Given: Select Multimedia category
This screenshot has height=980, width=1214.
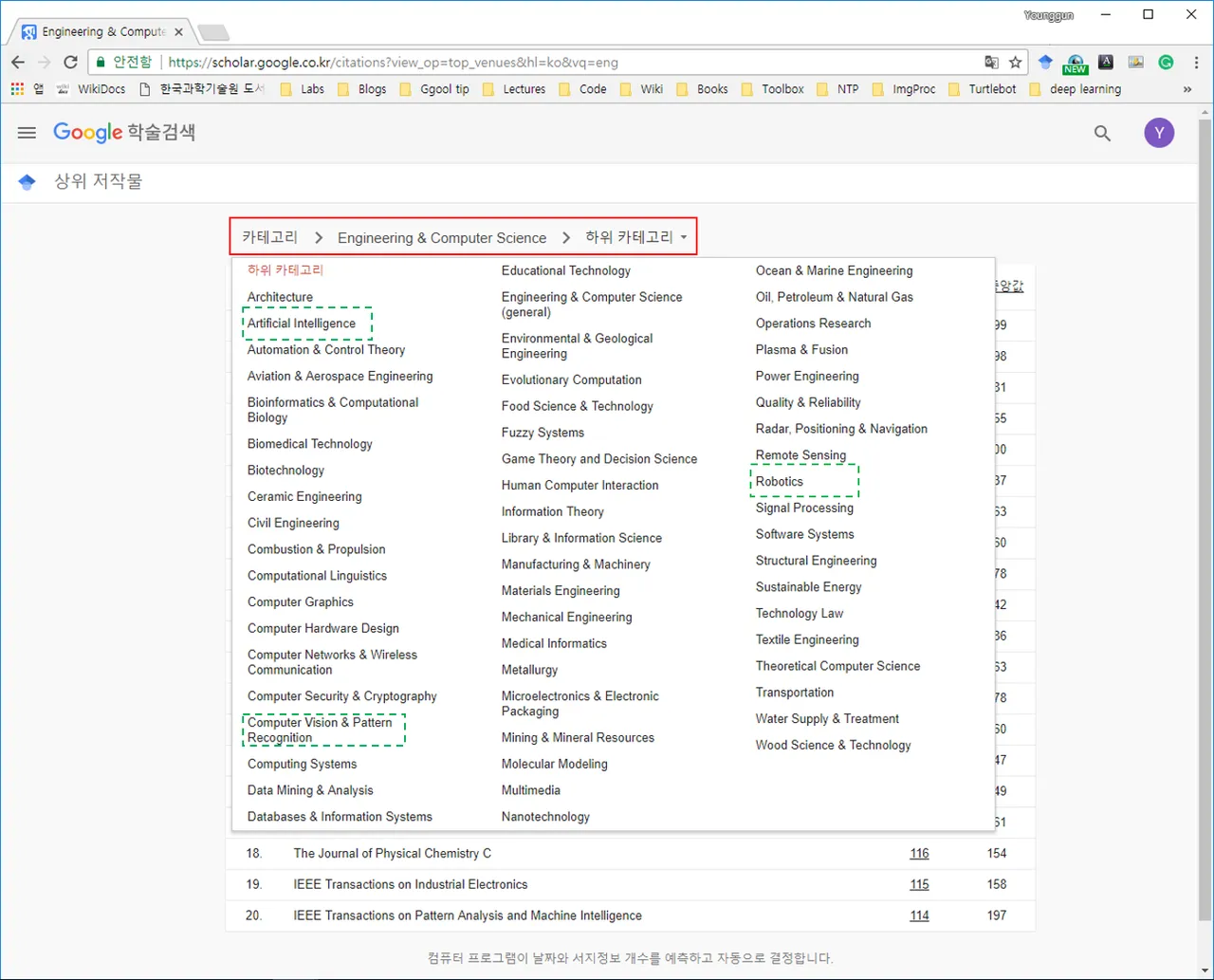Looking at the screenshot, I should [x=530, y=790].
